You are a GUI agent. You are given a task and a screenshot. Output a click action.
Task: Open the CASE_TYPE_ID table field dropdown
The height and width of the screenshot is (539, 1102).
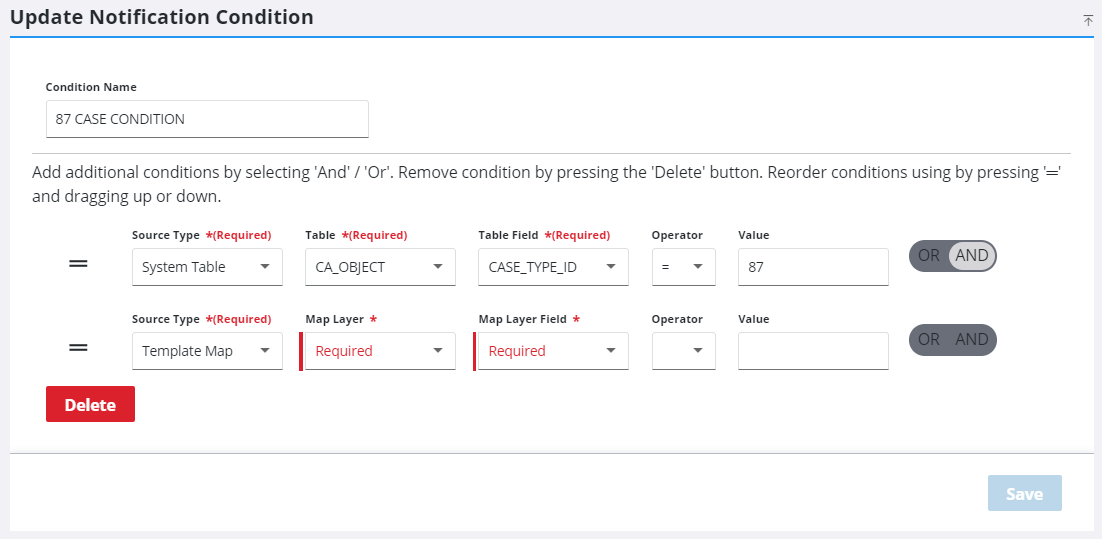pyautogui.click(x=553, y=267)
